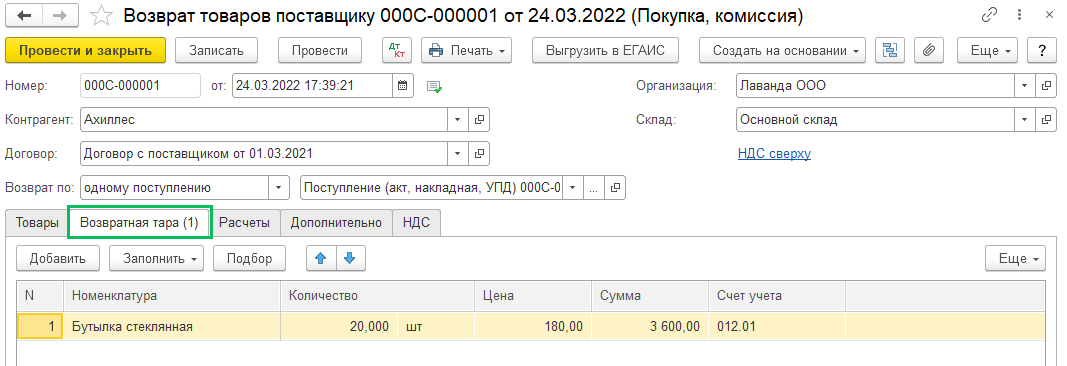Screen dimensions: 1067x366
Task: Open Создать на основании menu
Action: pyautogui.click(x=782, y=50)
